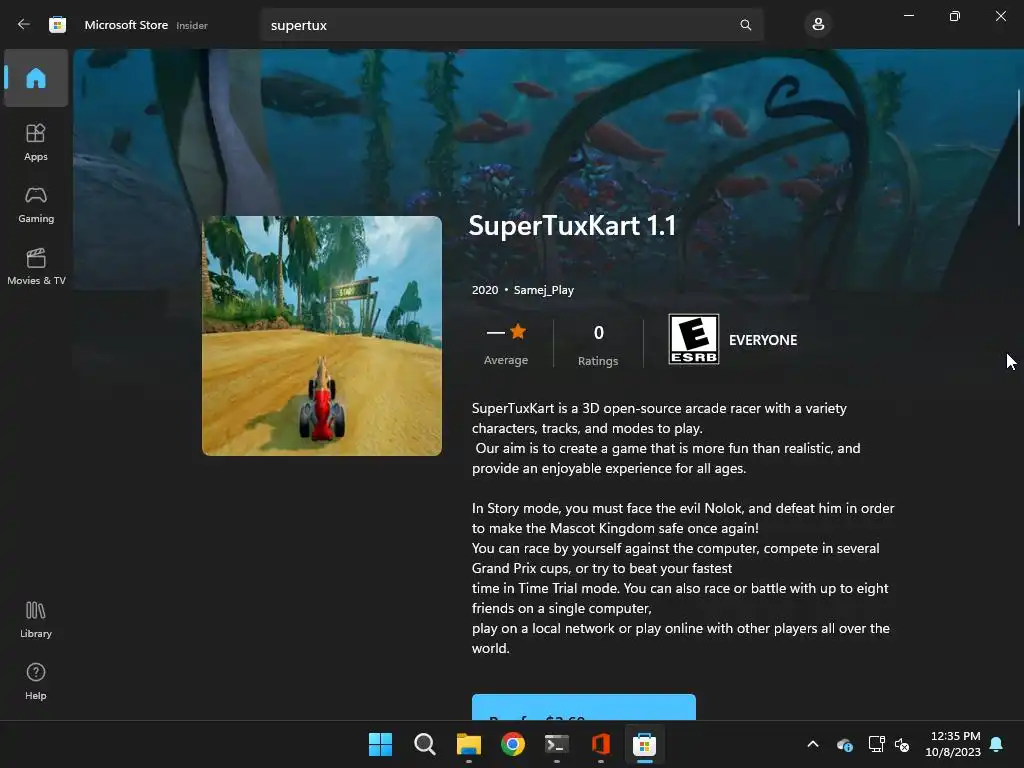Screen dimensions: 1024x768
Task: Open File Explorer from the taskbar
Action: 469,744
